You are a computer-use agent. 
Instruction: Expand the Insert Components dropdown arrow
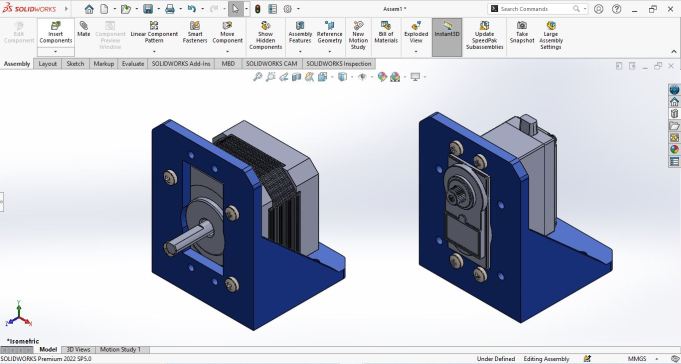(56, 52)
